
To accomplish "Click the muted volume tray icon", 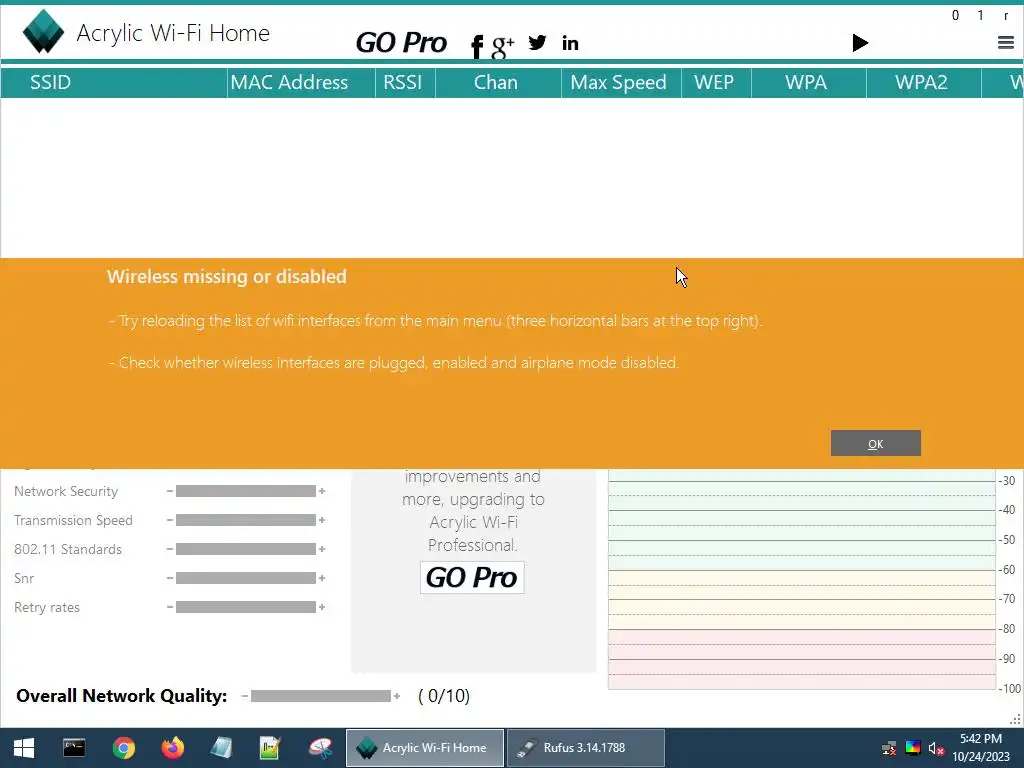I will pyautogui.click(x=936, y=748).
